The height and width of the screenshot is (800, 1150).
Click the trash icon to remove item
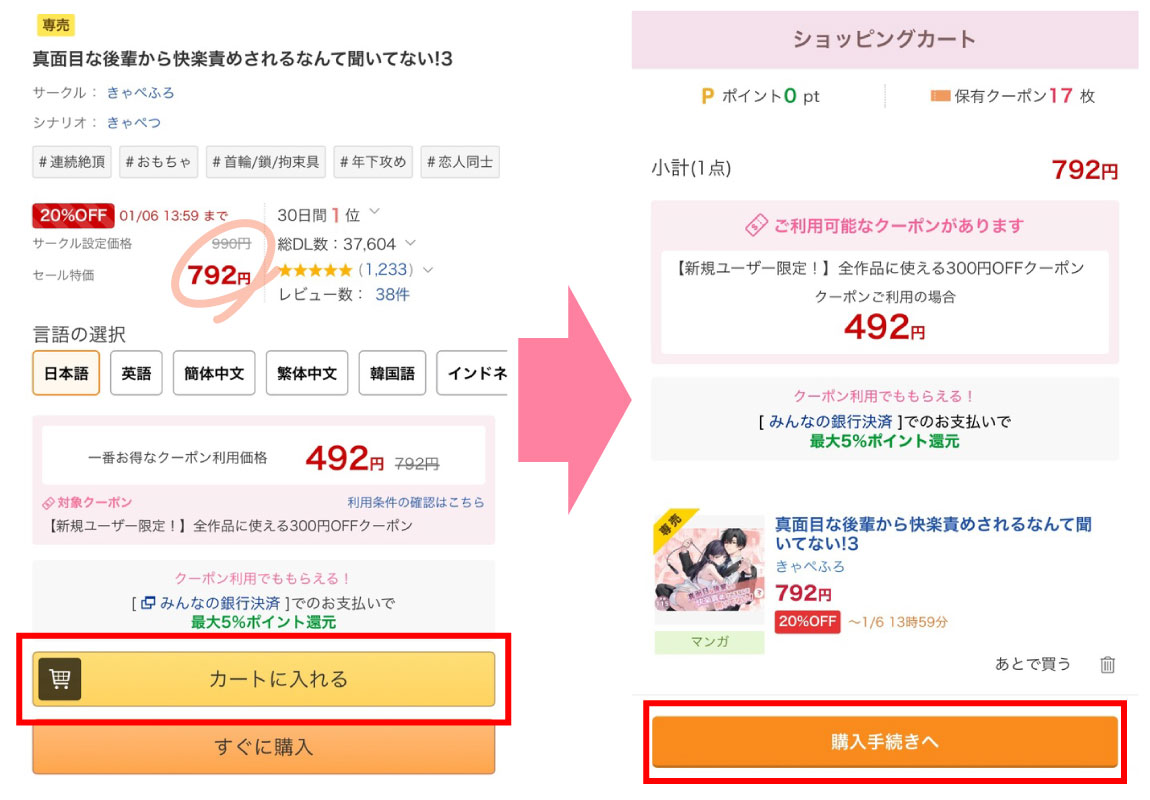pyautogui.click(x=1107, y=664)
